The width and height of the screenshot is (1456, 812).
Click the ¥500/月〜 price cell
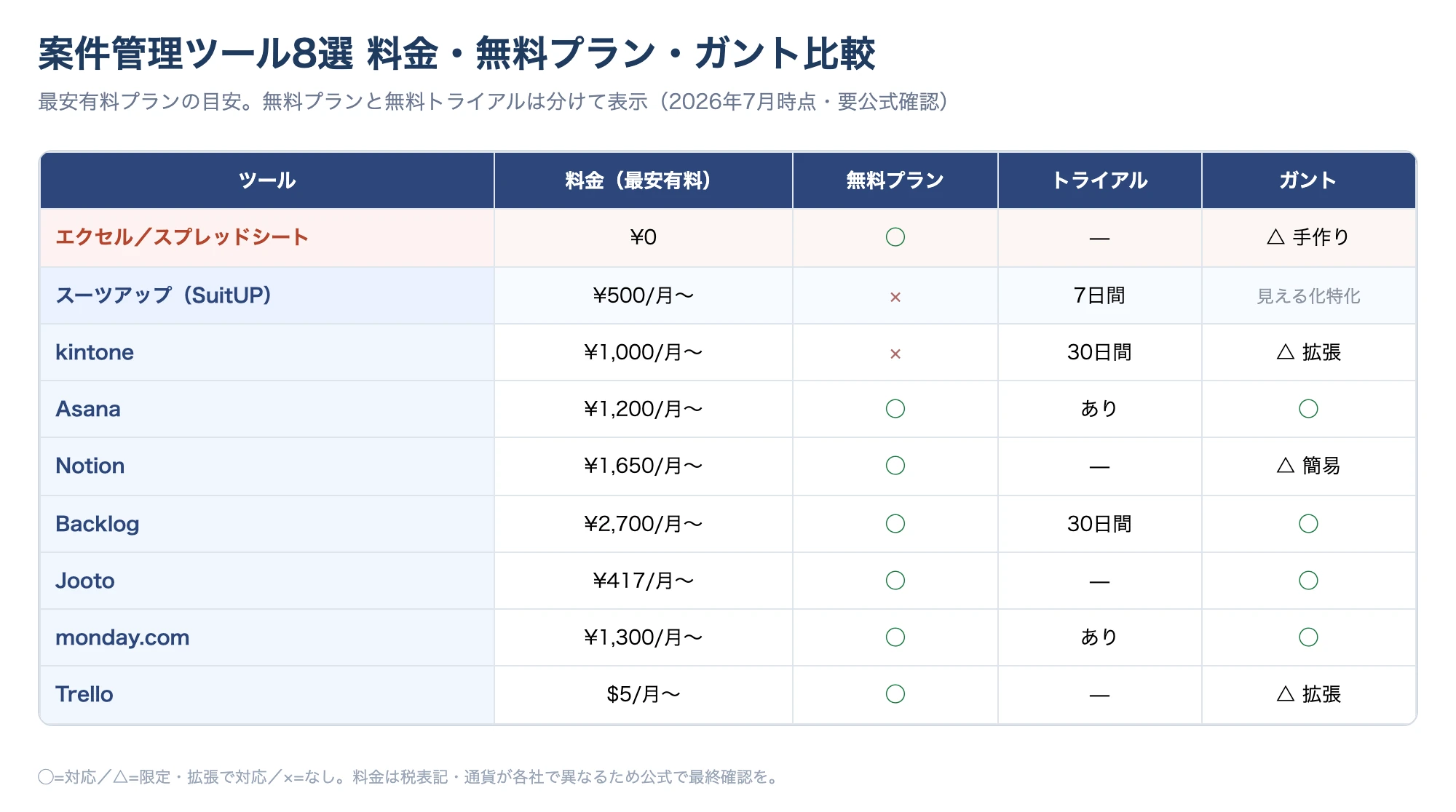tap(644, 295)
